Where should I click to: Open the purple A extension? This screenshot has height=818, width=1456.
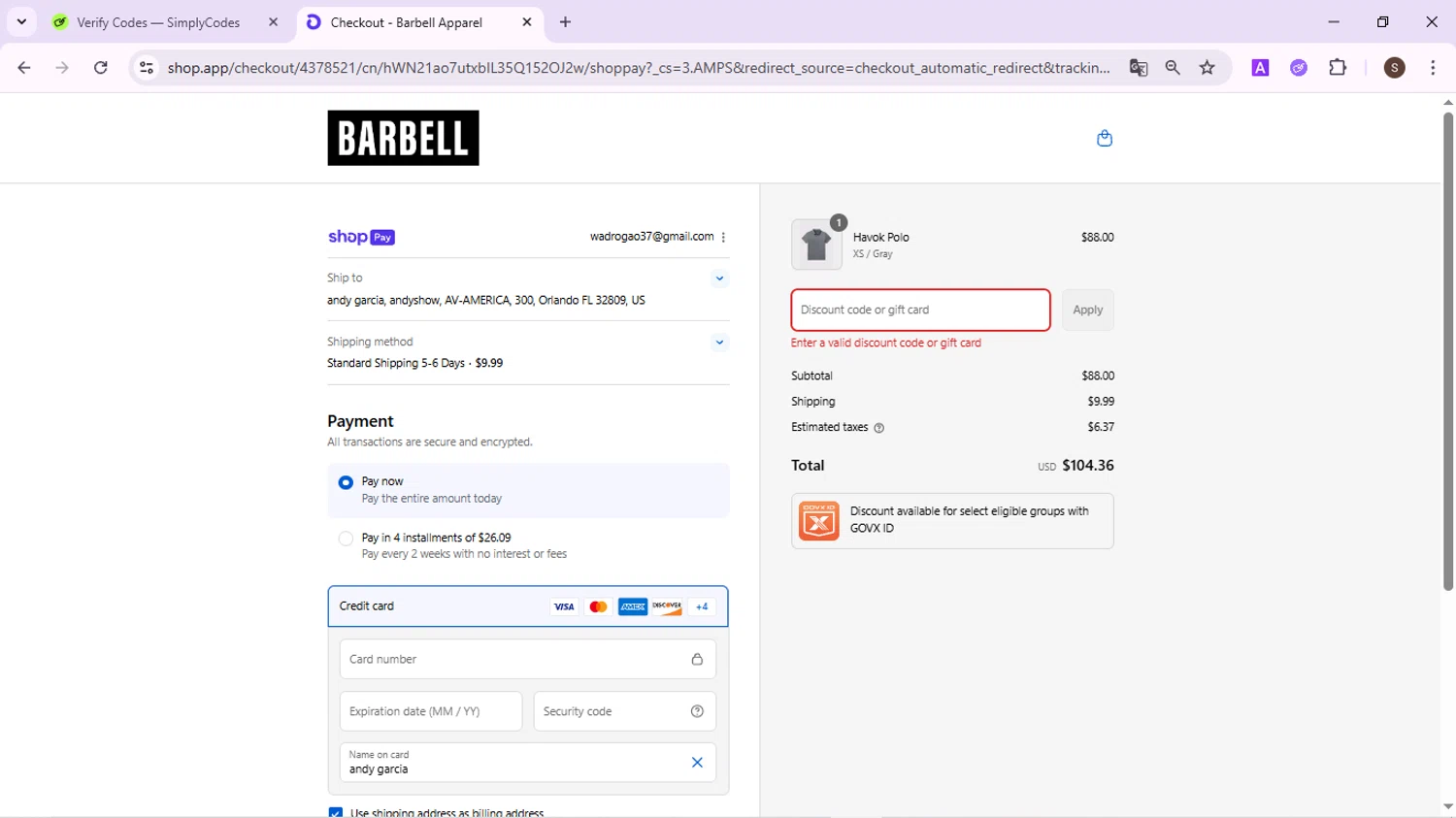1260,68
